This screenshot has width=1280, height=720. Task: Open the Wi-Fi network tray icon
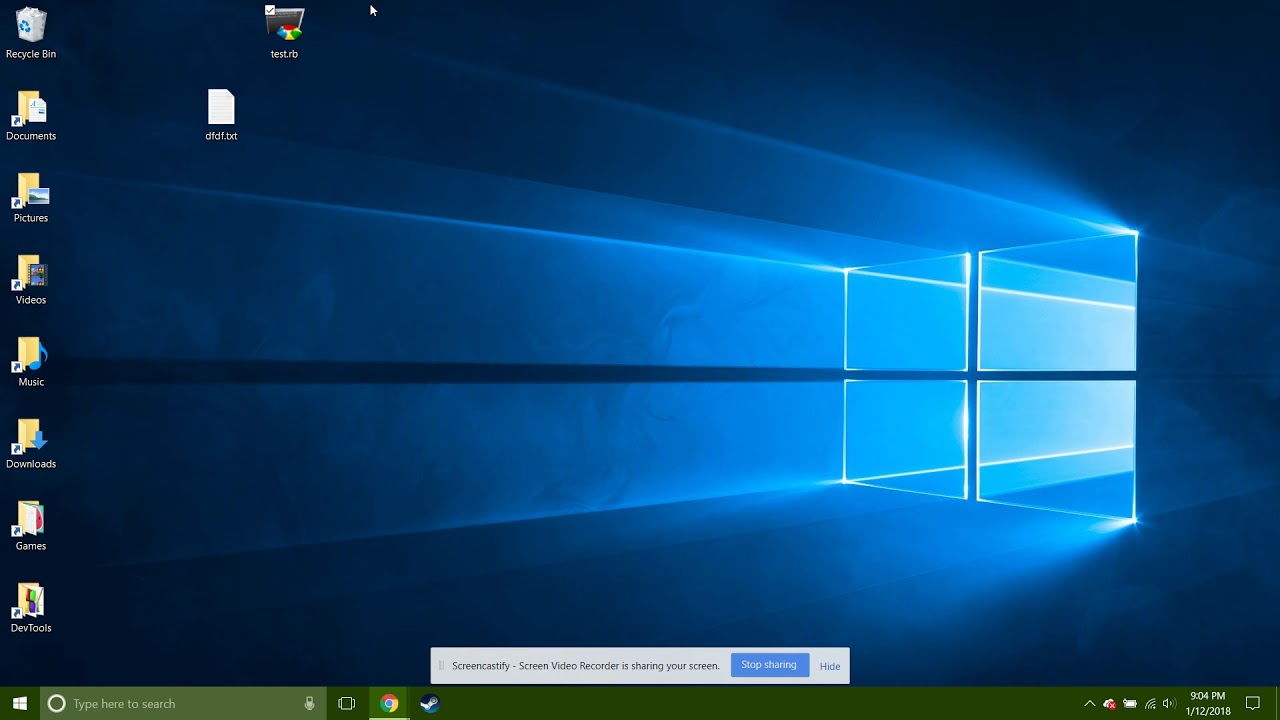coord(1150,704)
